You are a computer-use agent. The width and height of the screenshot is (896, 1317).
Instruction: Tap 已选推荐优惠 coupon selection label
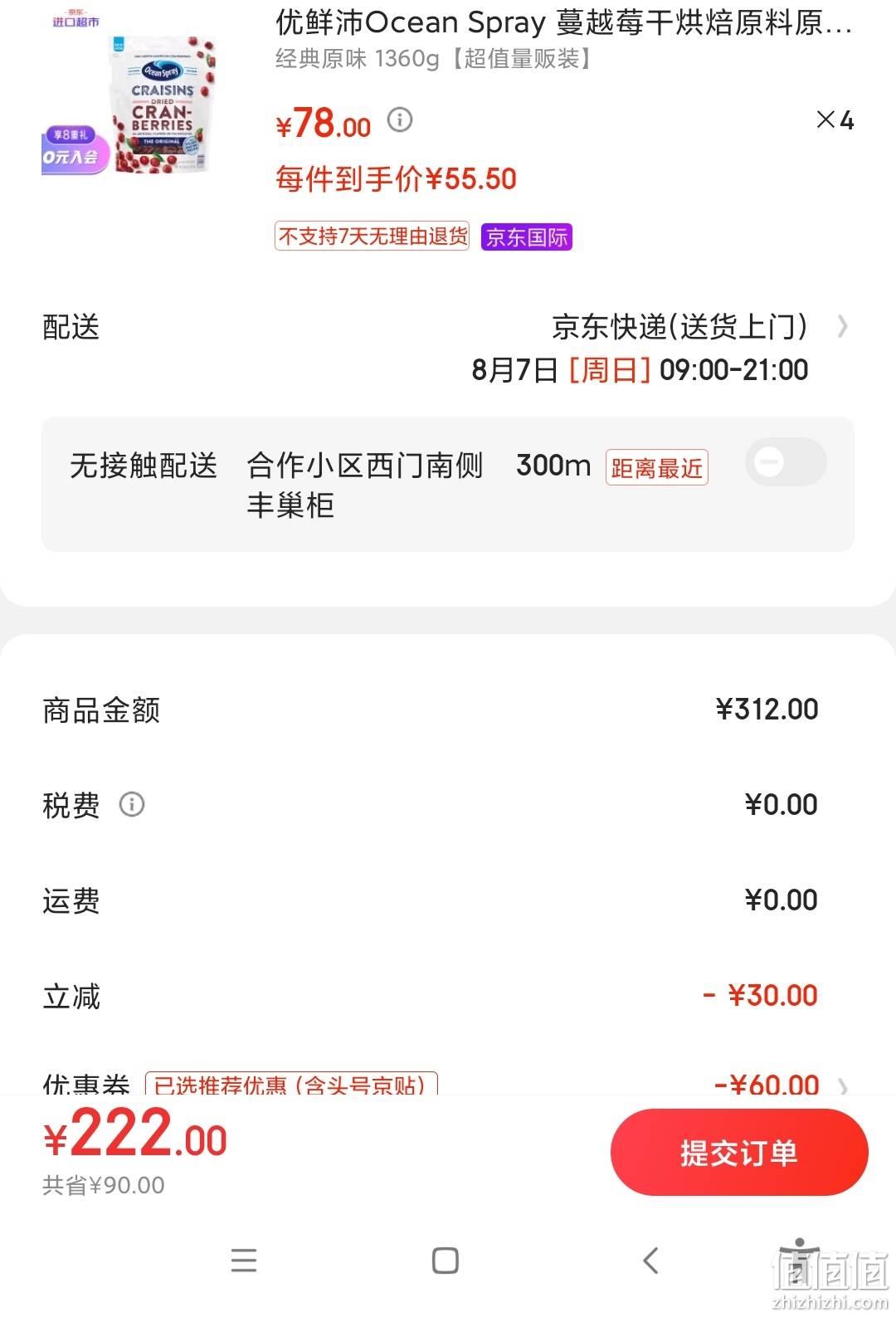[x=291, y=1084]
